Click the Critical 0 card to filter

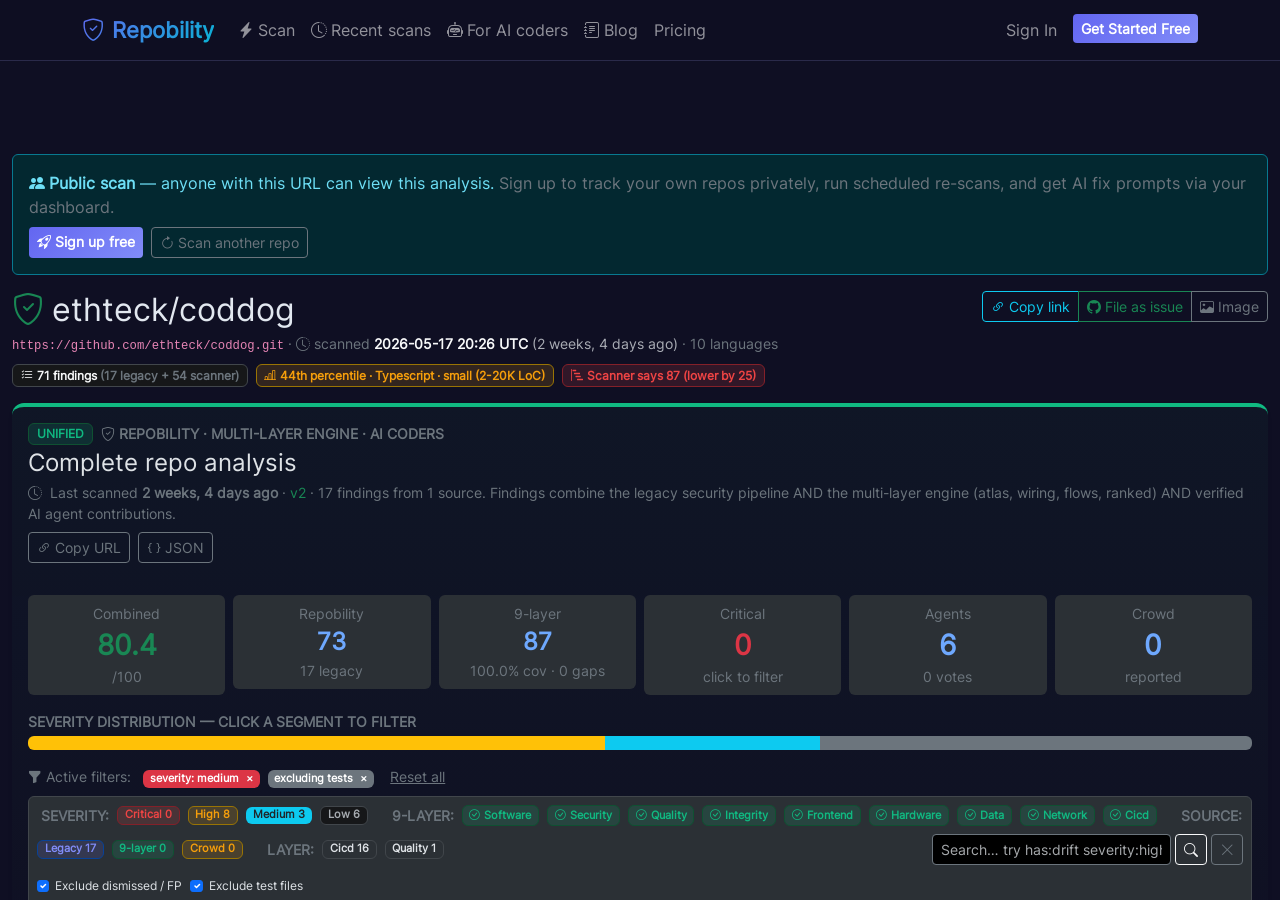[742, 645]
